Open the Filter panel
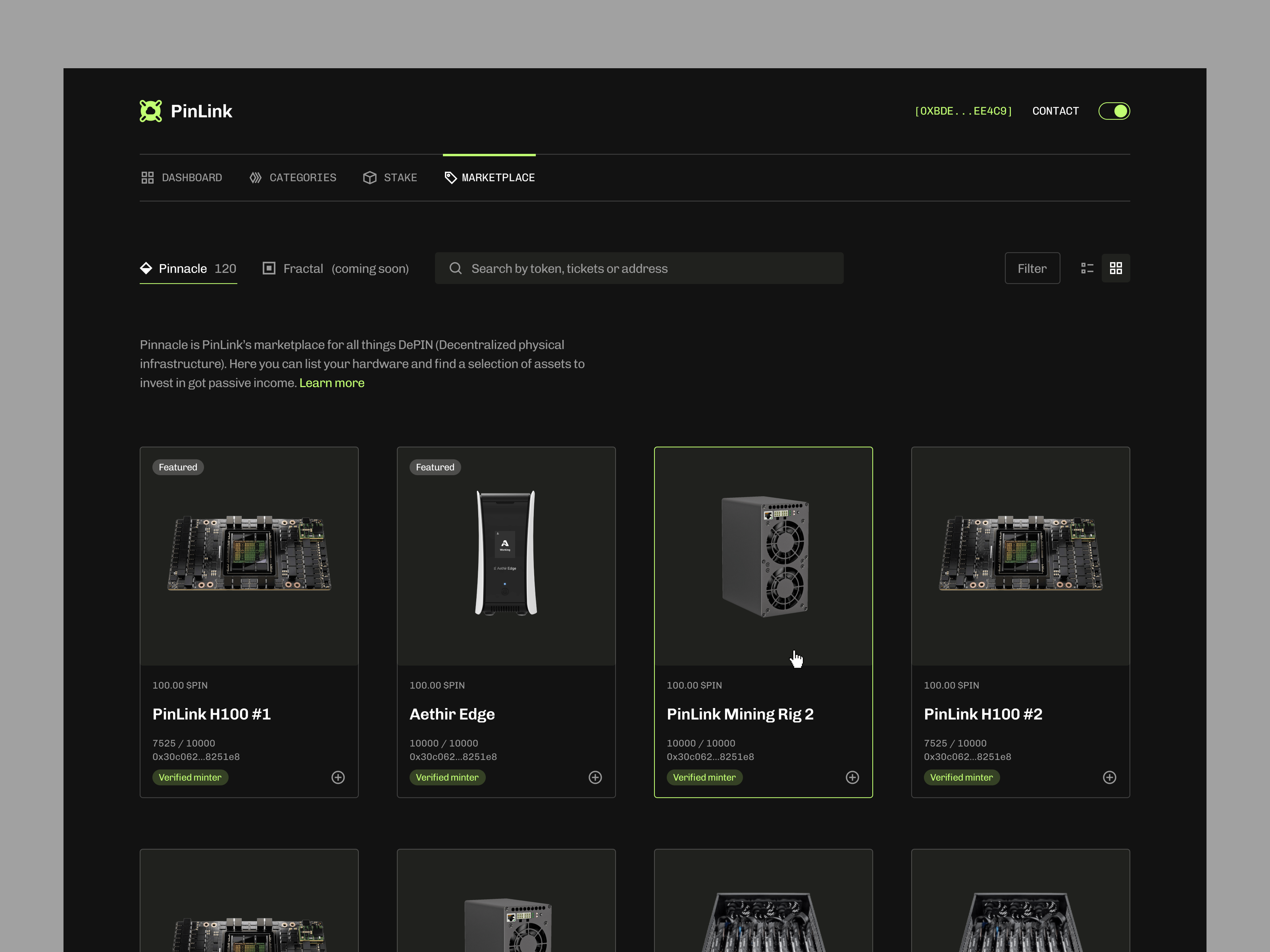This screenshot has width=1270, height=952. 1032,268
